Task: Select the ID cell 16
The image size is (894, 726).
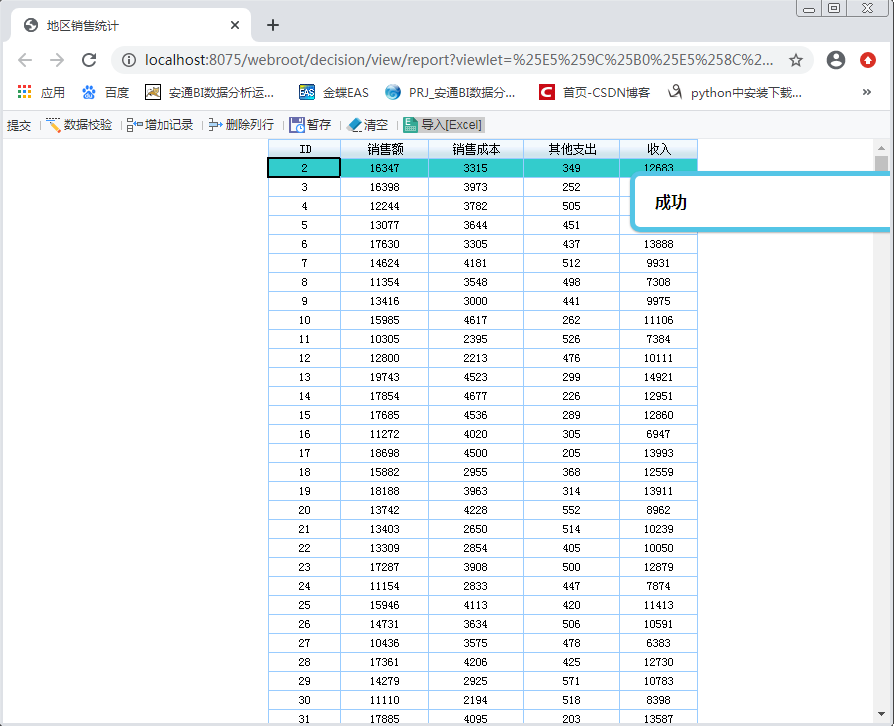Action: pyautogui.click(x=304, y=434)
